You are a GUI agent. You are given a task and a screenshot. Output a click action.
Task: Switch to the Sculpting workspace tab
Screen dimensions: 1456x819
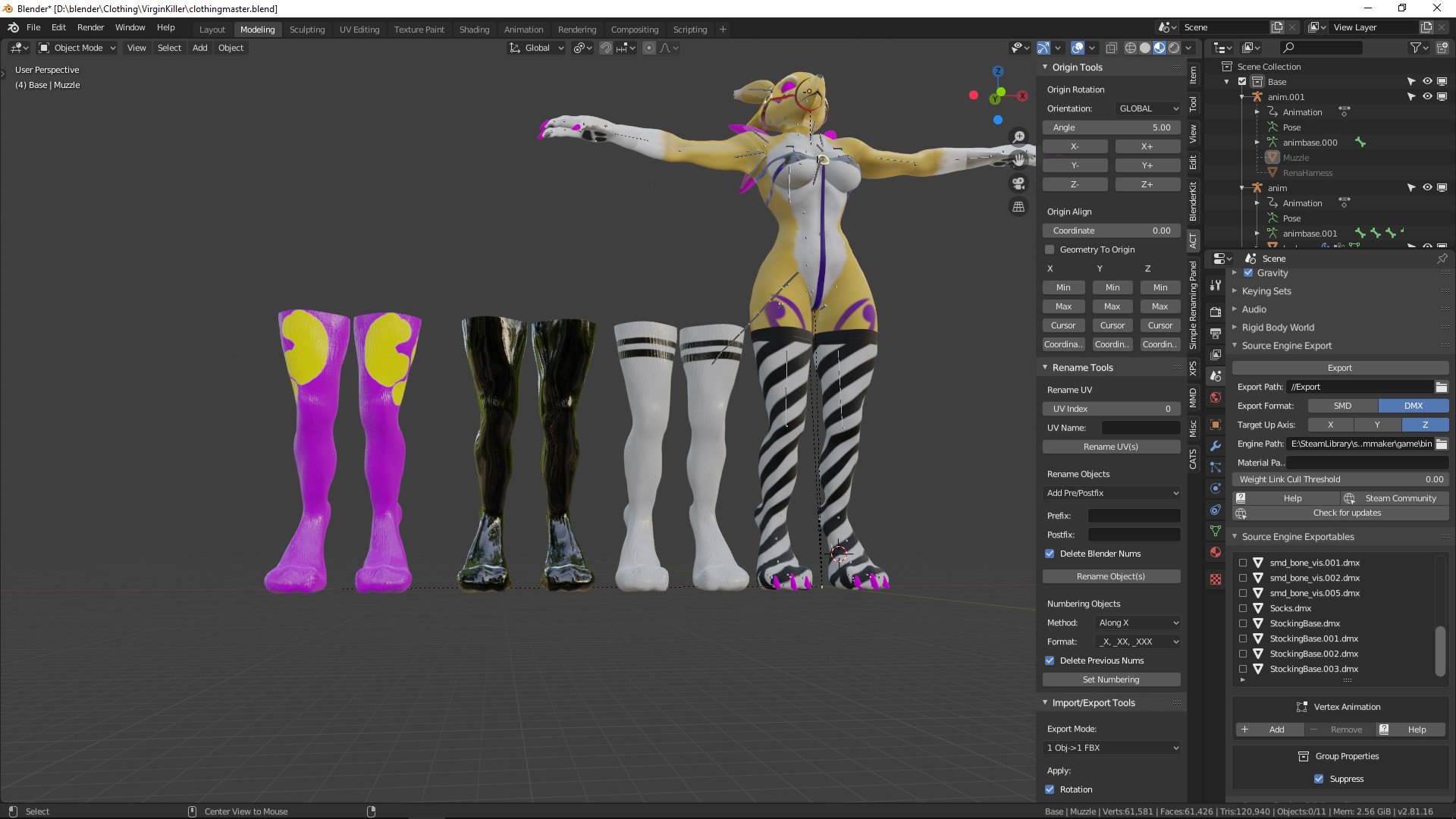click(x=306, y=30)
